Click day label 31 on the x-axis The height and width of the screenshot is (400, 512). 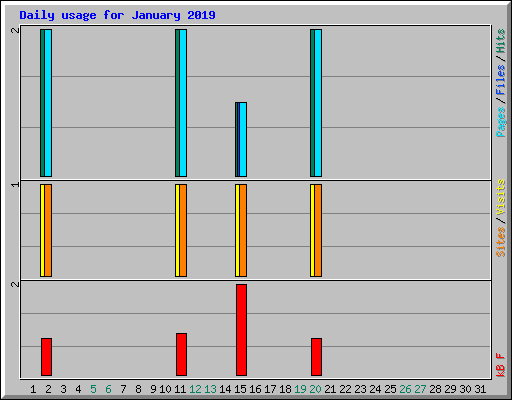(480, 389)
